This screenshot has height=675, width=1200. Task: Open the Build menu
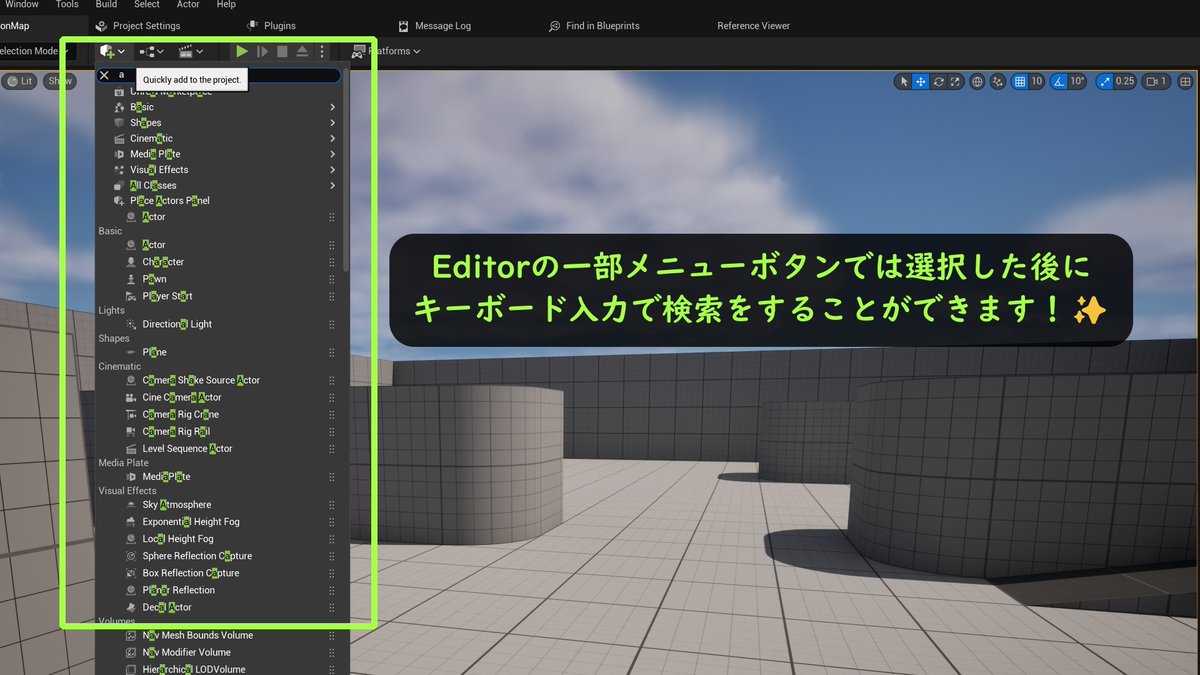(x=106, y=4)
